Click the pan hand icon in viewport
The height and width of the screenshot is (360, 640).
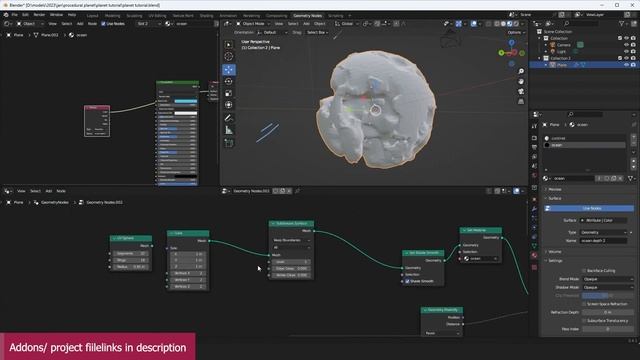click(x=521, y=81)
